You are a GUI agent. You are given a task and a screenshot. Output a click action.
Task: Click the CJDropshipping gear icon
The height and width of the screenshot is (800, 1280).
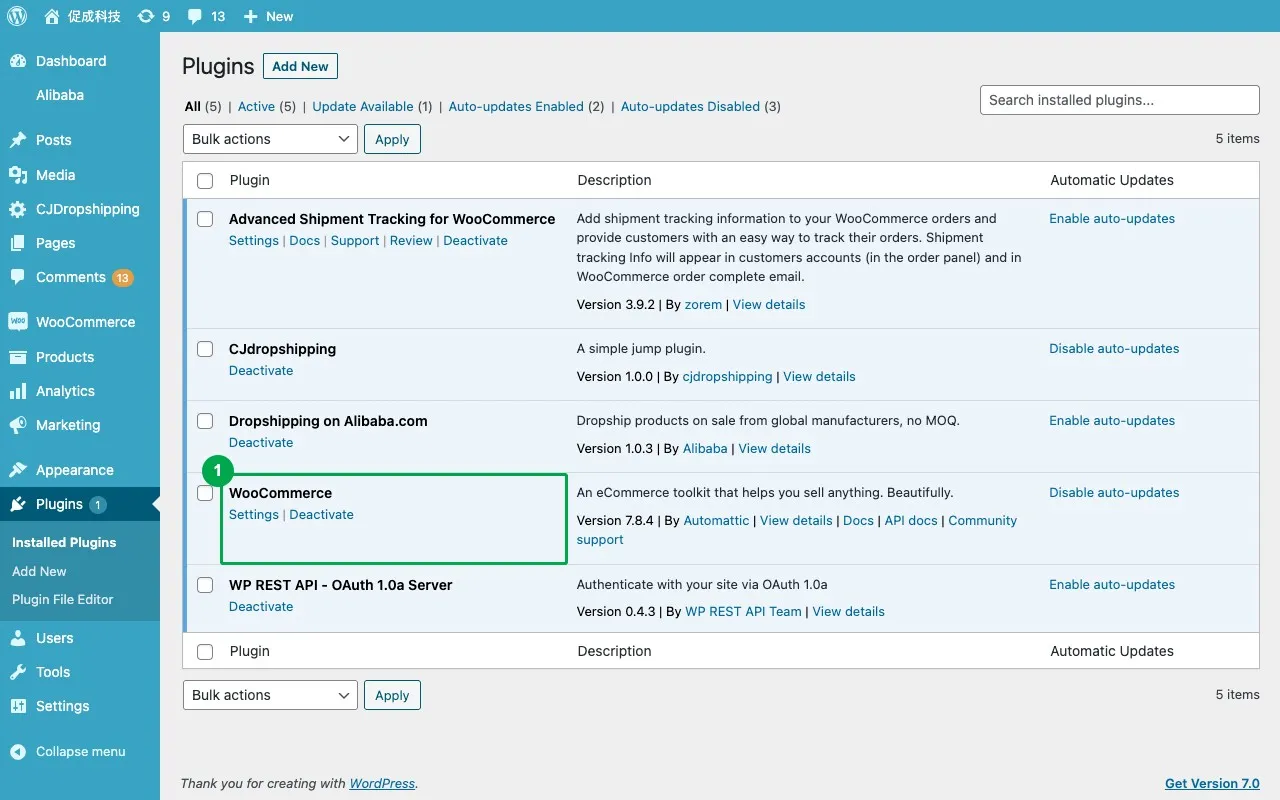point(18,209)
